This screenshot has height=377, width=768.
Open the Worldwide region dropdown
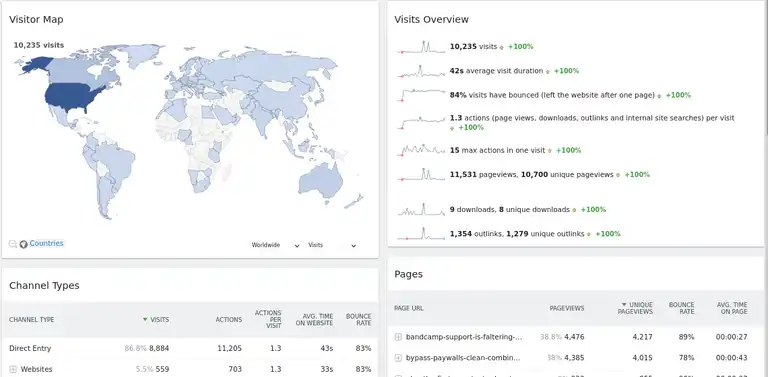pos(275,245)
